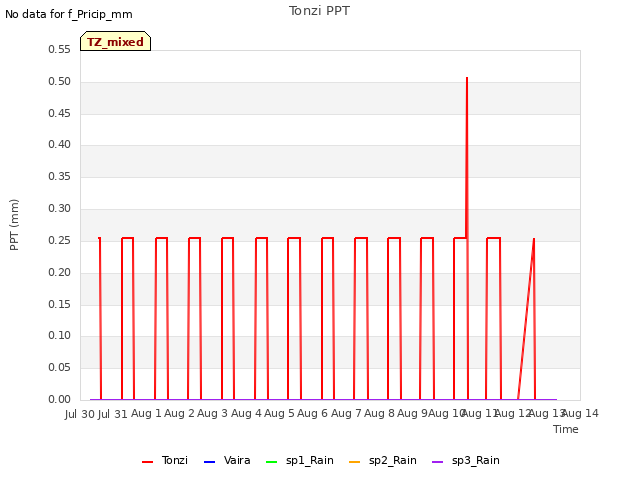640x480 pixels.
Task: Click the 0.35 y-axis tick label
Action: click(x=60, y=176)
